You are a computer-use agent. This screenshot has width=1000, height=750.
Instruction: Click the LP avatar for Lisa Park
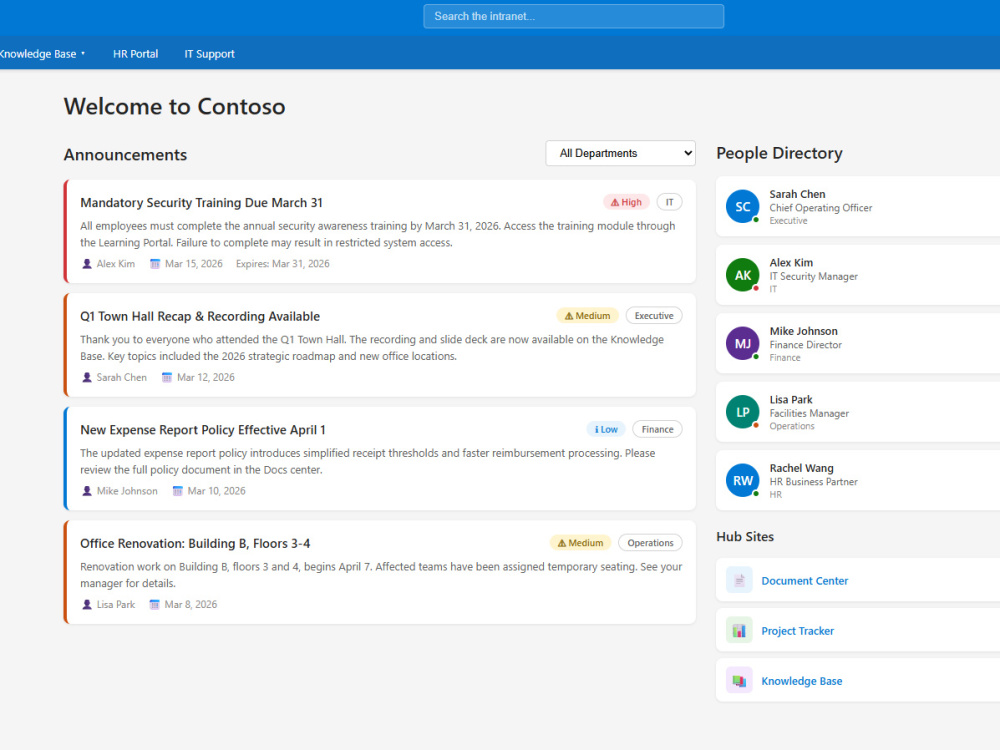[x=742, y=412]
